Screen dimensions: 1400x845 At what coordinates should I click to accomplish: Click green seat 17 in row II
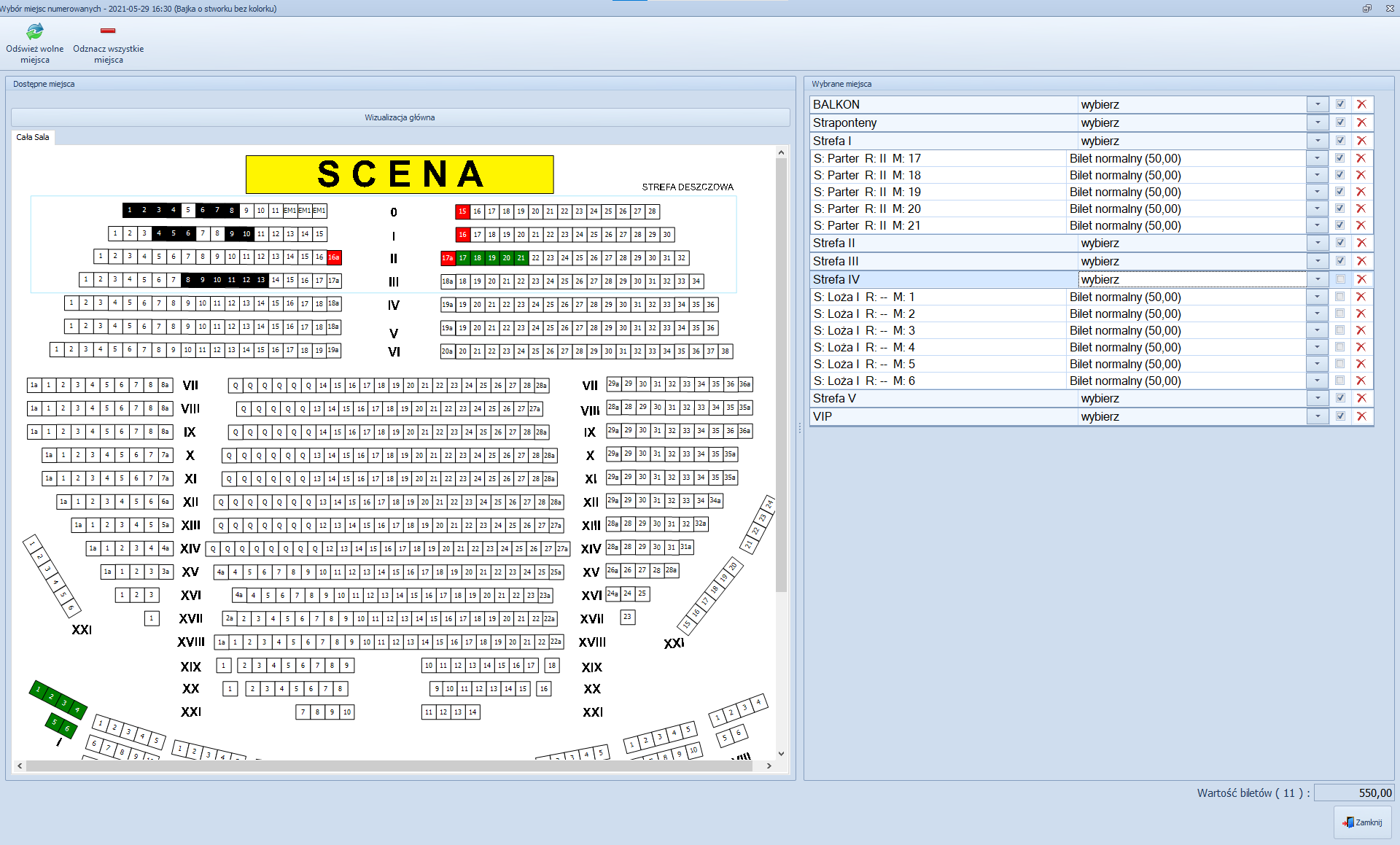point(462,258)
